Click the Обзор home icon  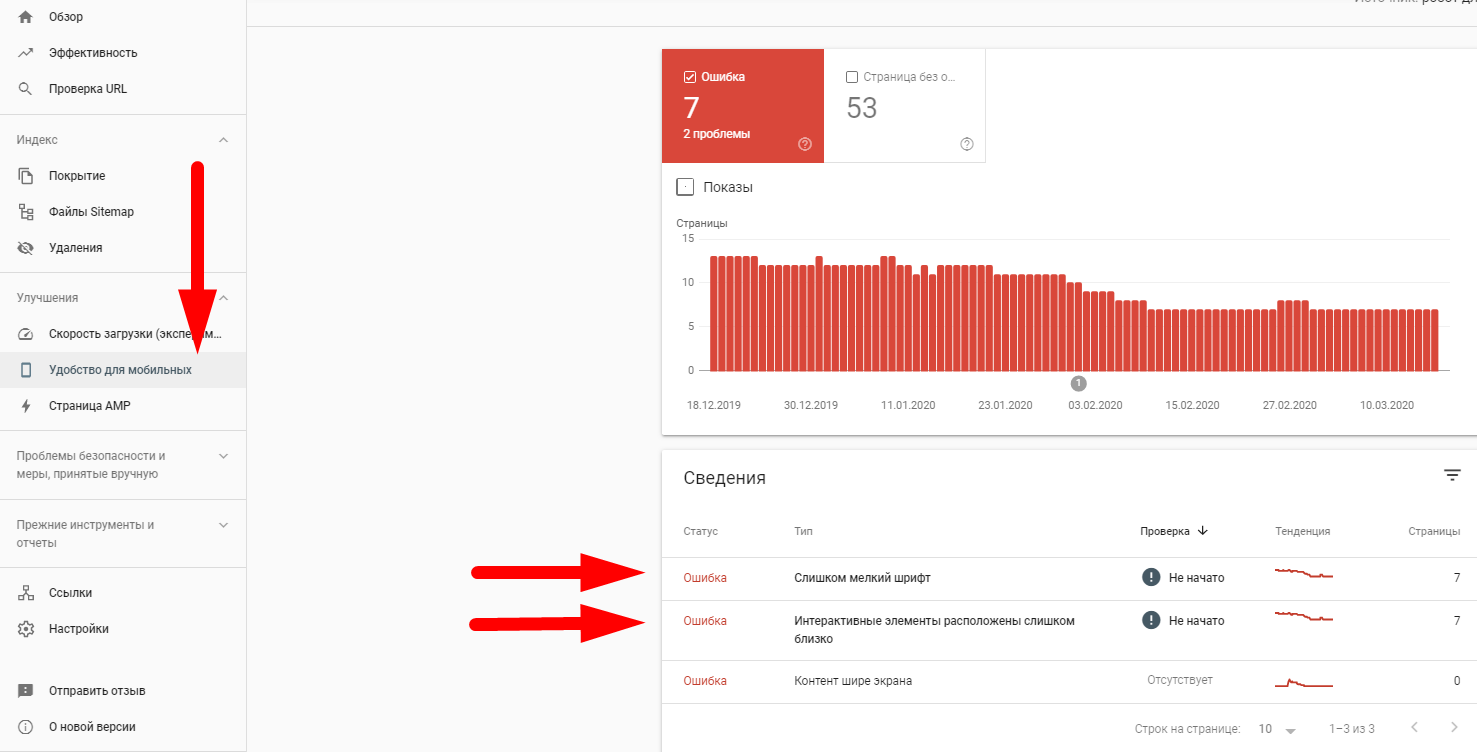(x=26, y=17)
